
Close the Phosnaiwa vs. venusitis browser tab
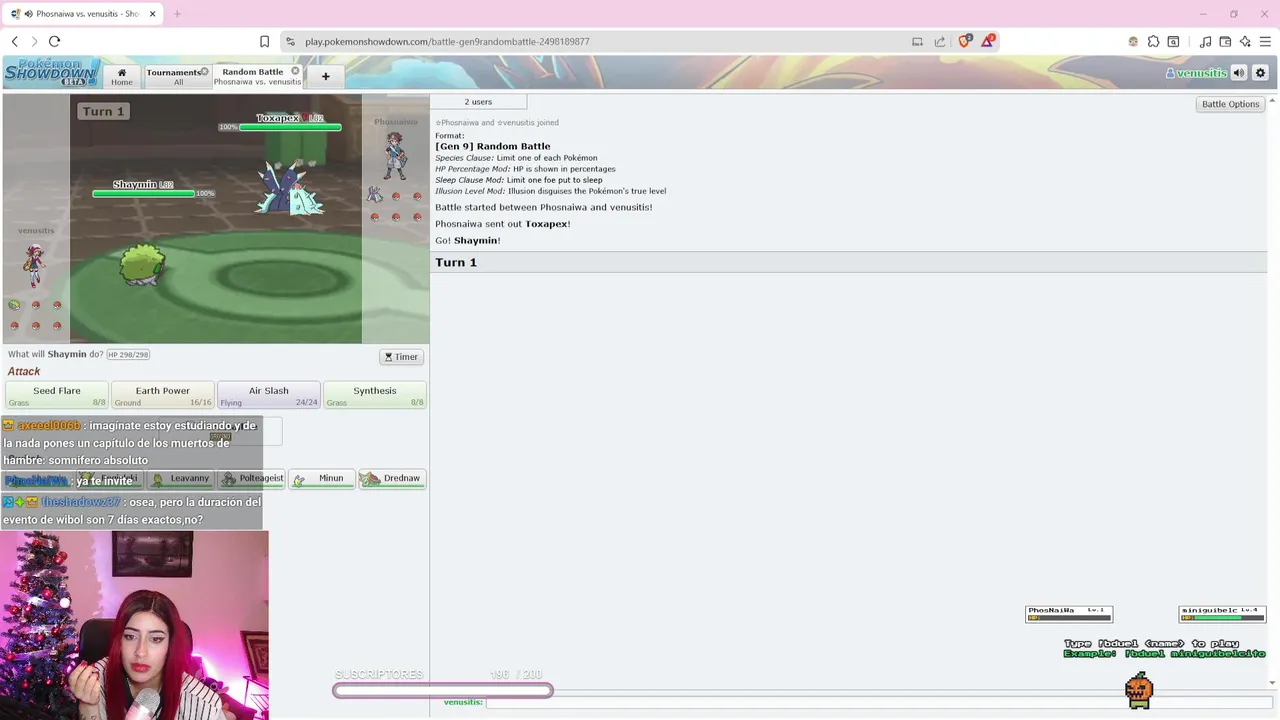click(153, 14)
